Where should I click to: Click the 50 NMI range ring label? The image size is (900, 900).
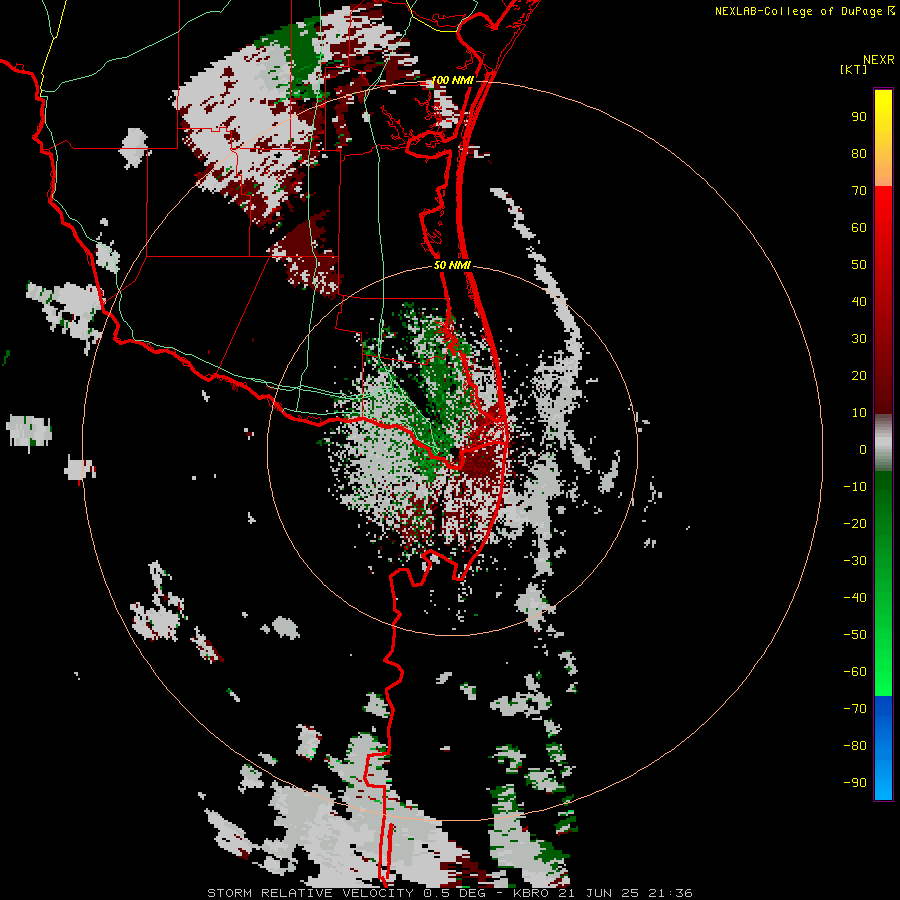tap(452, 265)
